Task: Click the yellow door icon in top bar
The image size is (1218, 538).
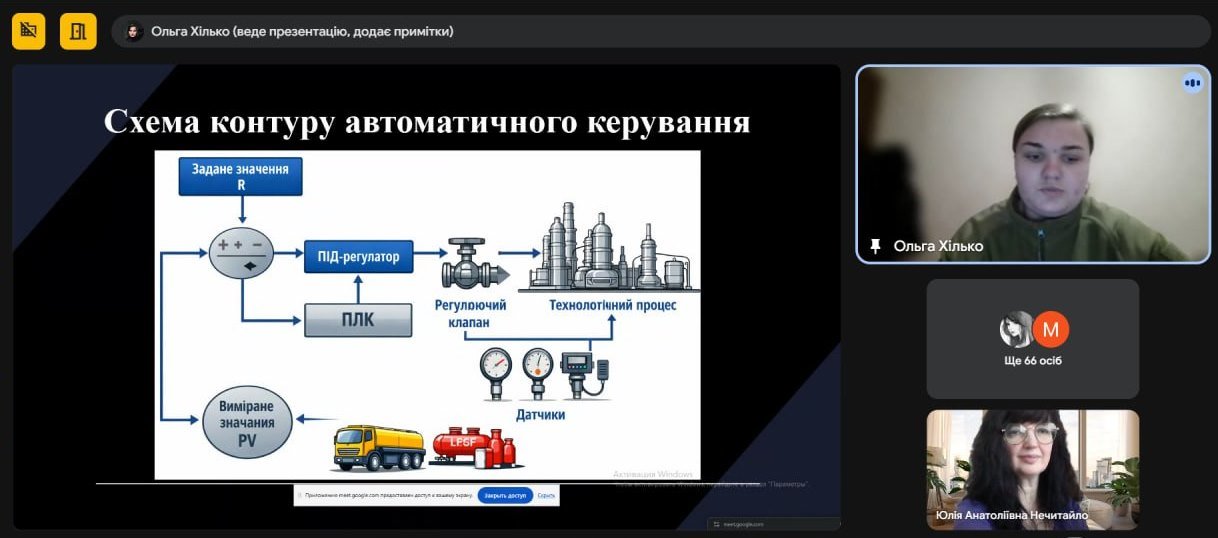Action: point(78,31)
